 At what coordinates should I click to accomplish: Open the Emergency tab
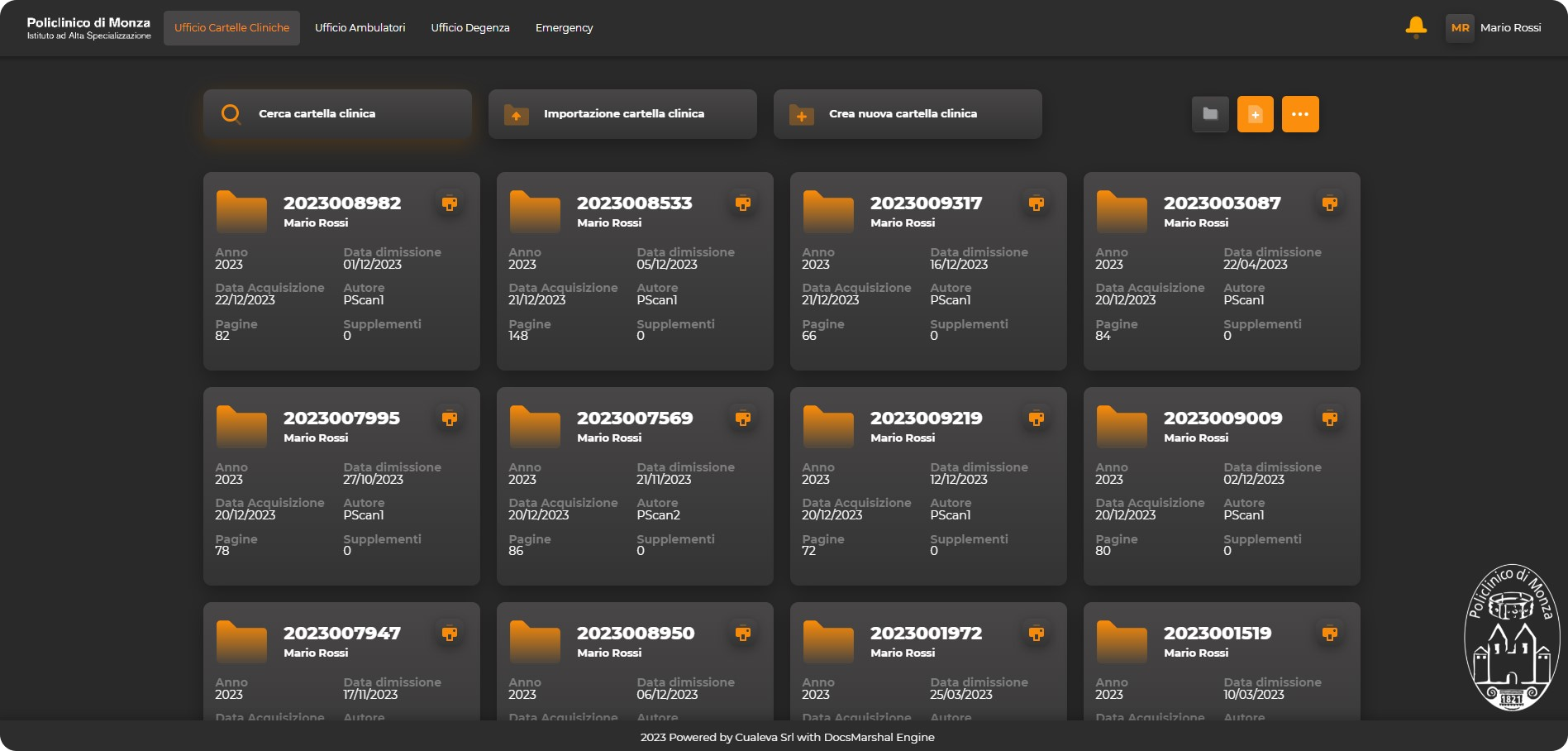pos(564,28)
